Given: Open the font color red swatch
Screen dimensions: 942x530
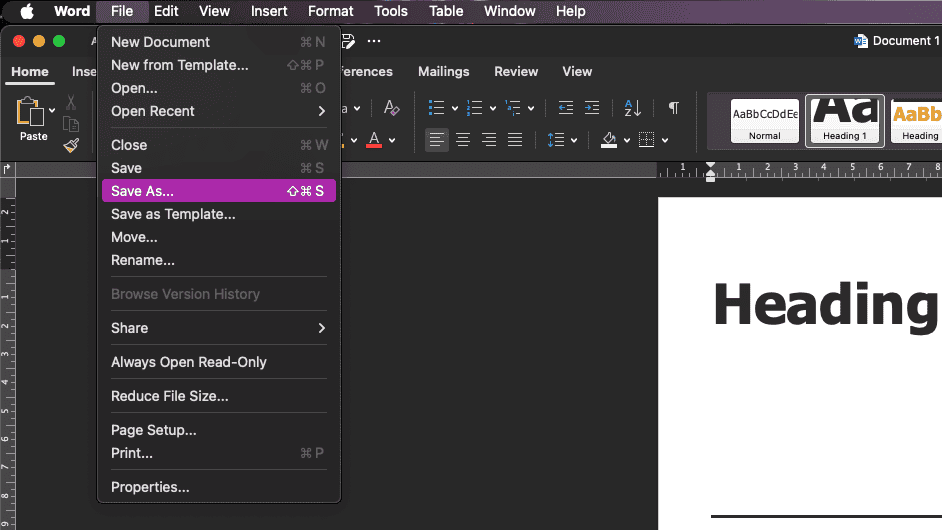Looking at the screenshot, I should (x=374, y=140).
